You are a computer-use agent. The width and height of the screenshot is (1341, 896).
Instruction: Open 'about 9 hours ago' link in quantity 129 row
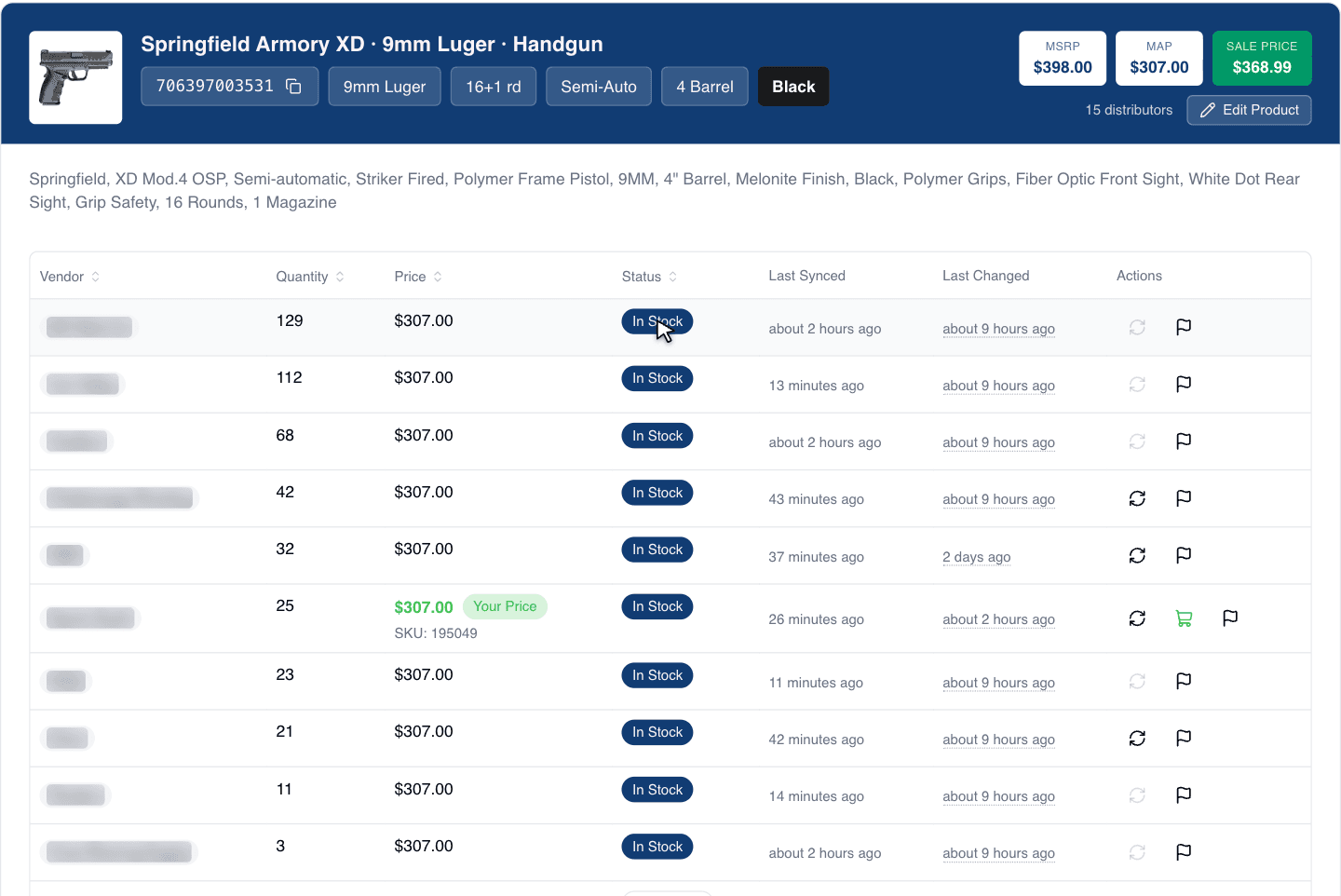coord(998,329)
